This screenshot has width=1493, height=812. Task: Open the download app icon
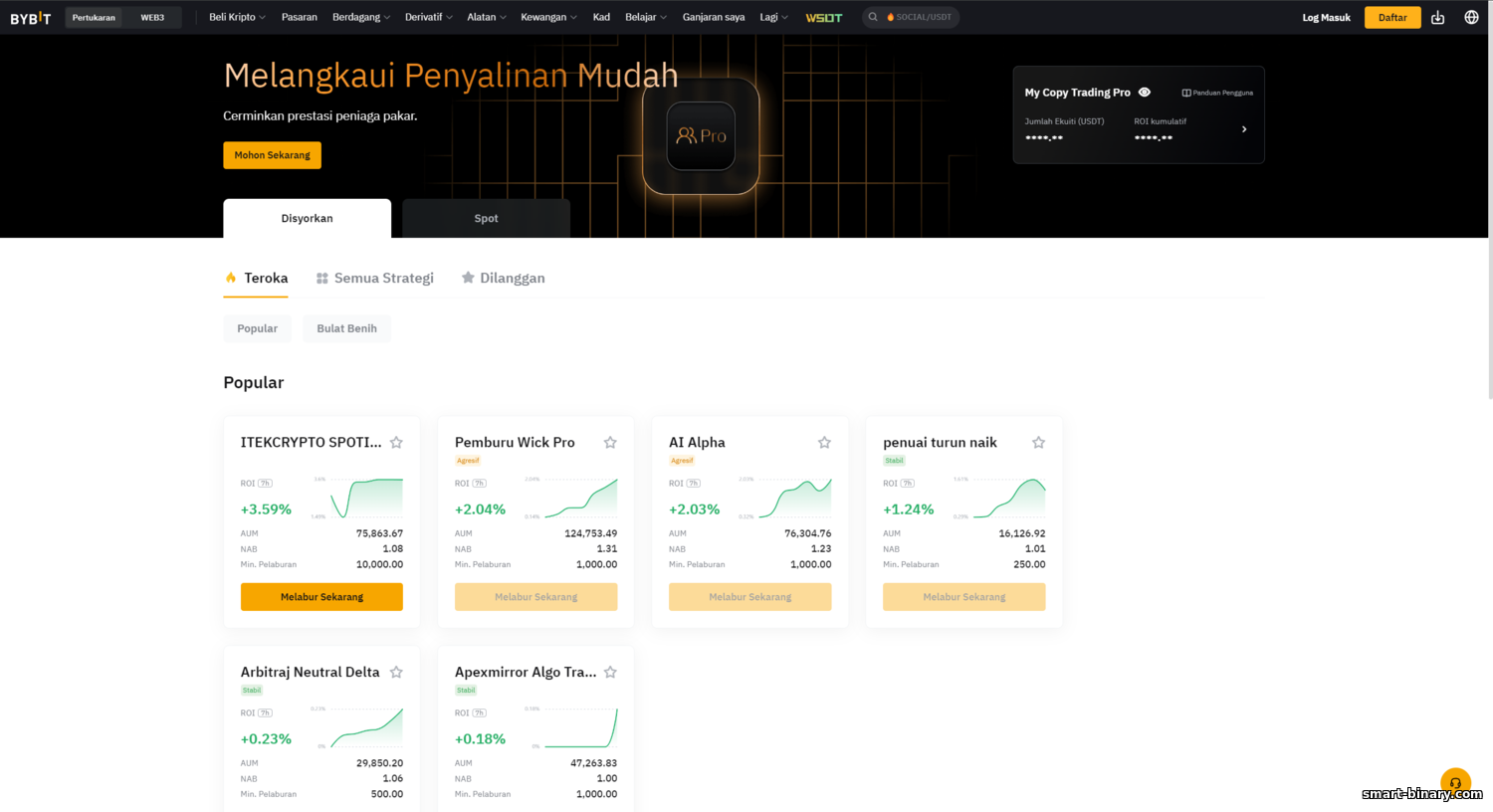(x=1437, y=17)
